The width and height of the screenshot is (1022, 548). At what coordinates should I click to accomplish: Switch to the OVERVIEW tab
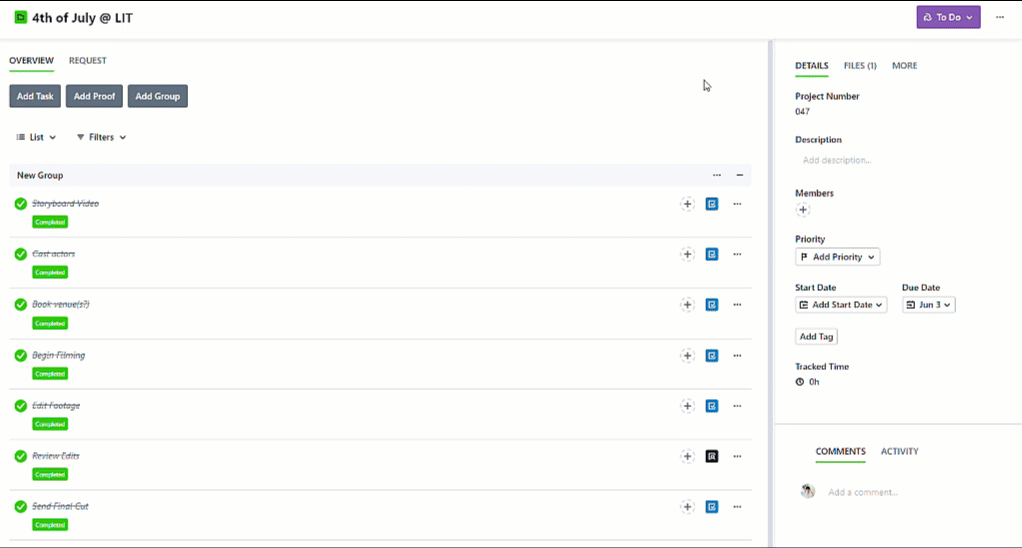click(31, 61)
